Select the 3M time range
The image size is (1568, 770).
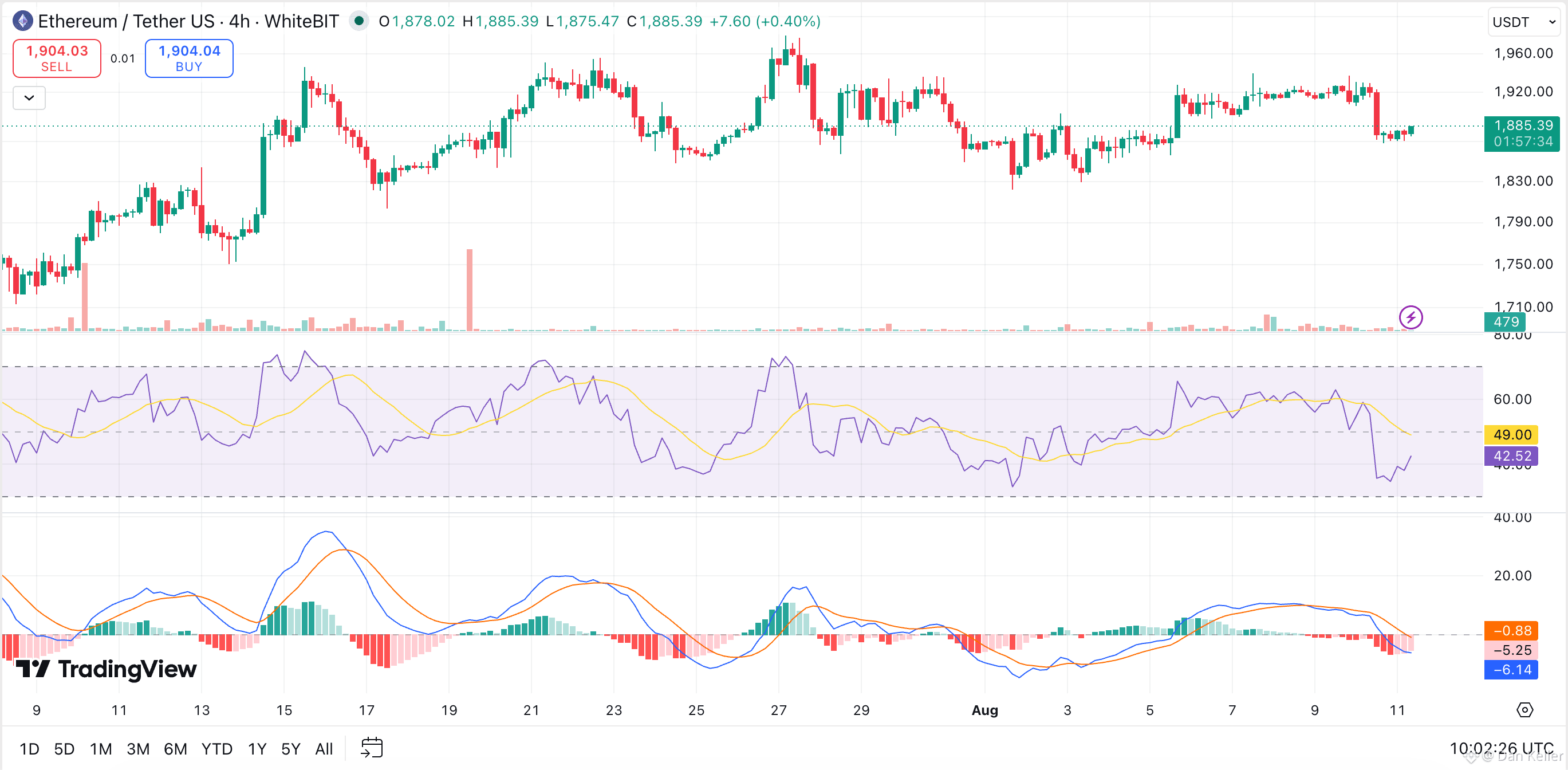pos(138,749)
